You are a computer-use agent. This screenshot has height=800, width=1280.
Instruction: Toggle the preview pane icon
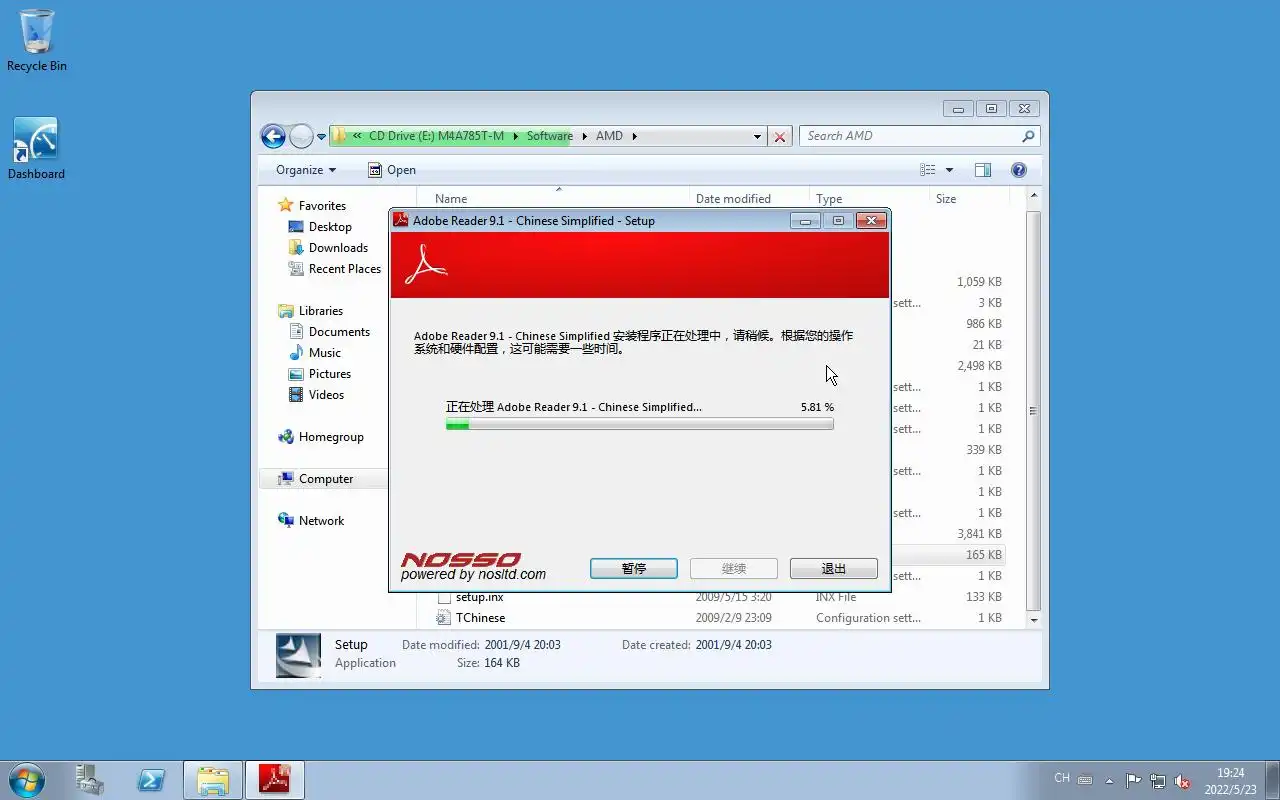[983, 170]
